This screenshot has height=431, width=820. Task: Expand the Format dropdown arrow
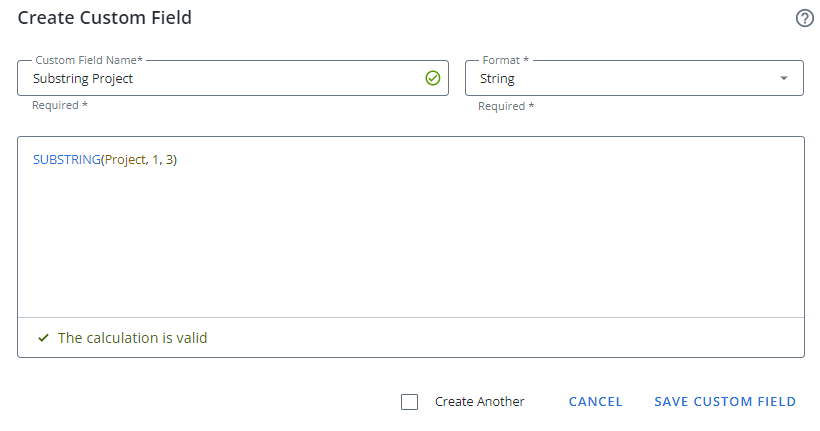pyautogui.click(x=784, y=78)
